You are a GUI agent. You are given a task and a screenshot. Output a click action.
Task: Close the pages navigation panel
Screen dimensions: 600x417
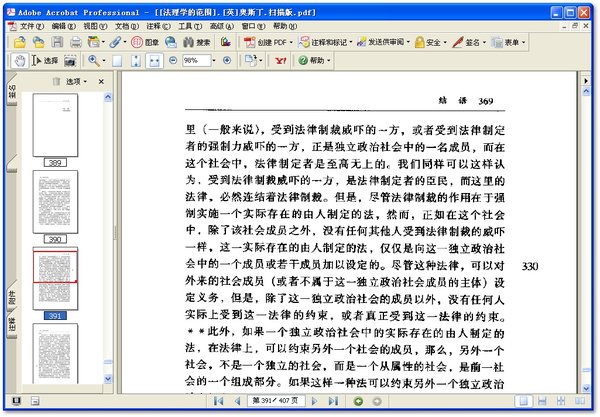pyautogui.click(x=101, y=81)
